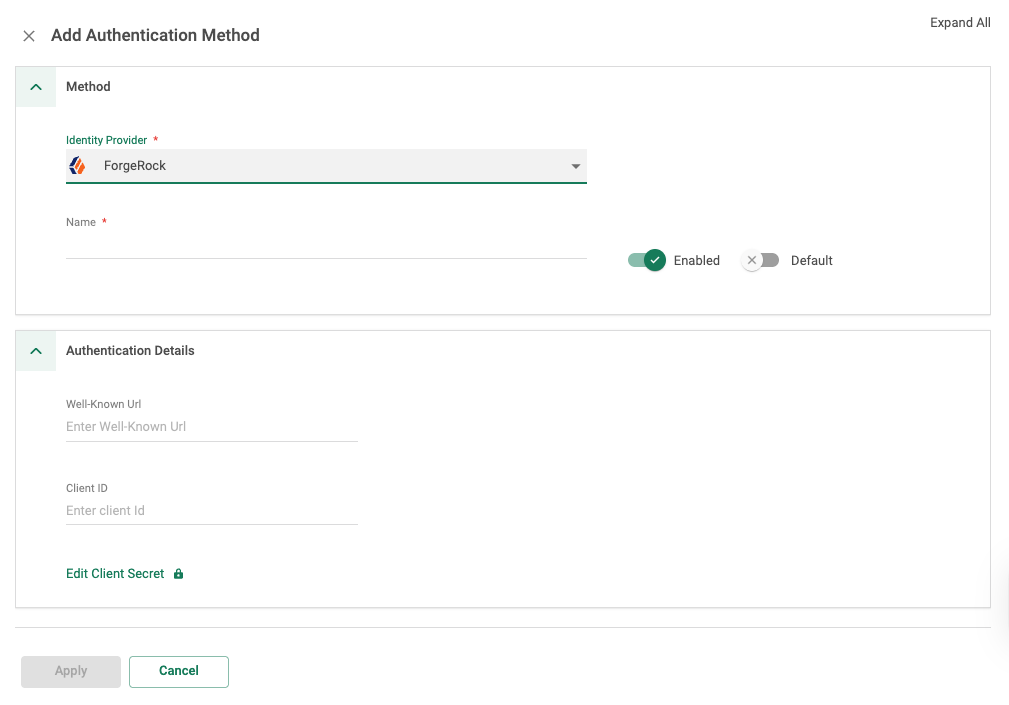Click the Well-Known Url text field
Screen dimensions: 1009x705
click(211, 427)
